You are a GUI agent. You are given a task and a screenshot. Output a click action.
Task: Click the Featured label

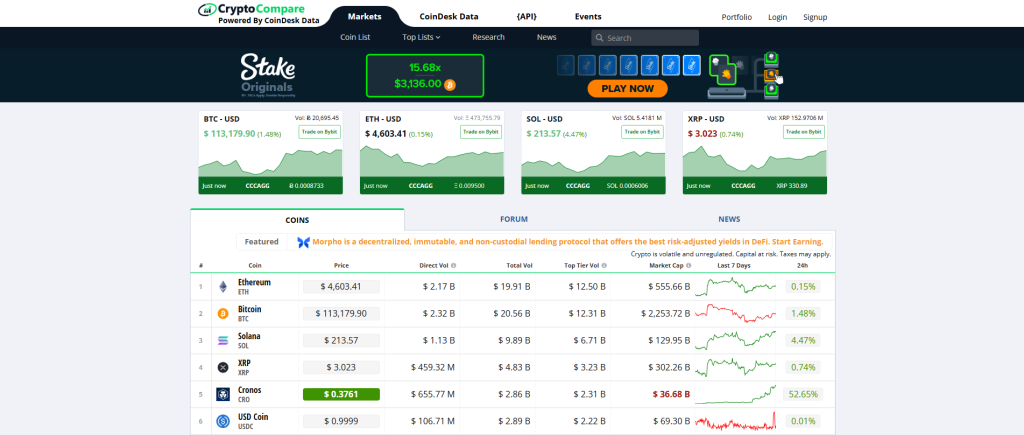click(261, 242)
